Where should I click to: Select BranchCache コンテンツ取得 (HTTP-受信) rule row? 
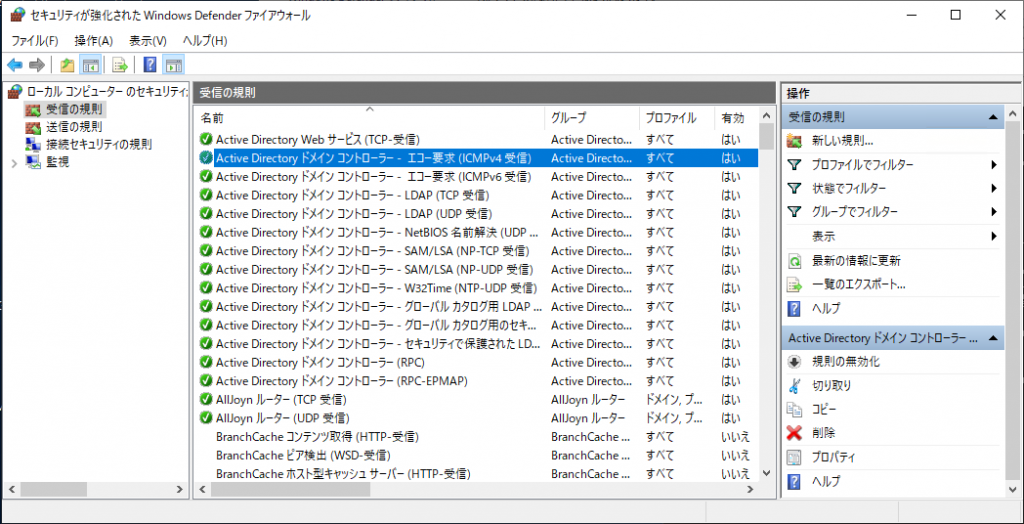click(x=478, y=436)
